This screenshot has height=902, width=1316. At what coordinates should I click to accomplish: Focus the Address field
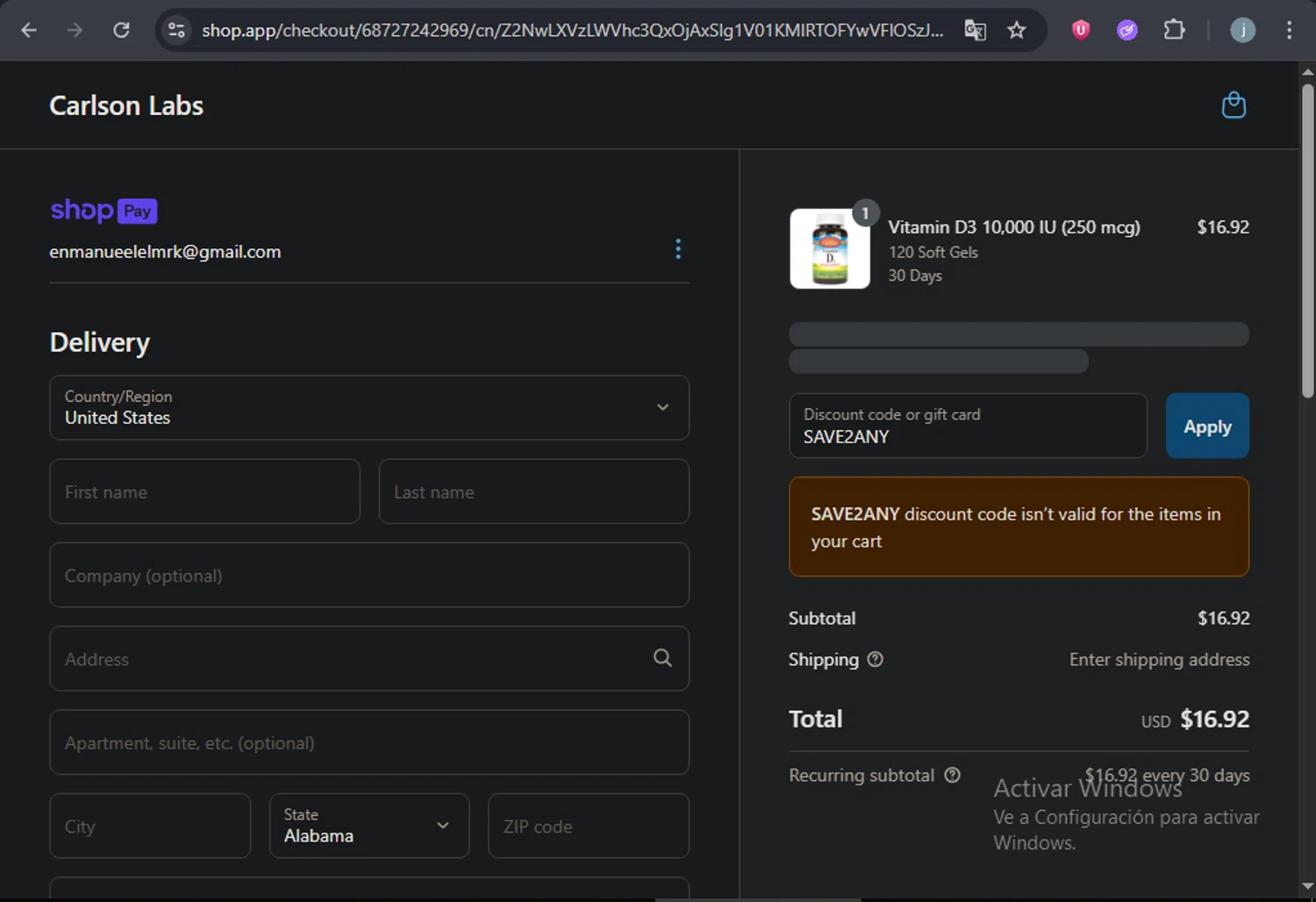pyautogui.click(x=369, y=658)
